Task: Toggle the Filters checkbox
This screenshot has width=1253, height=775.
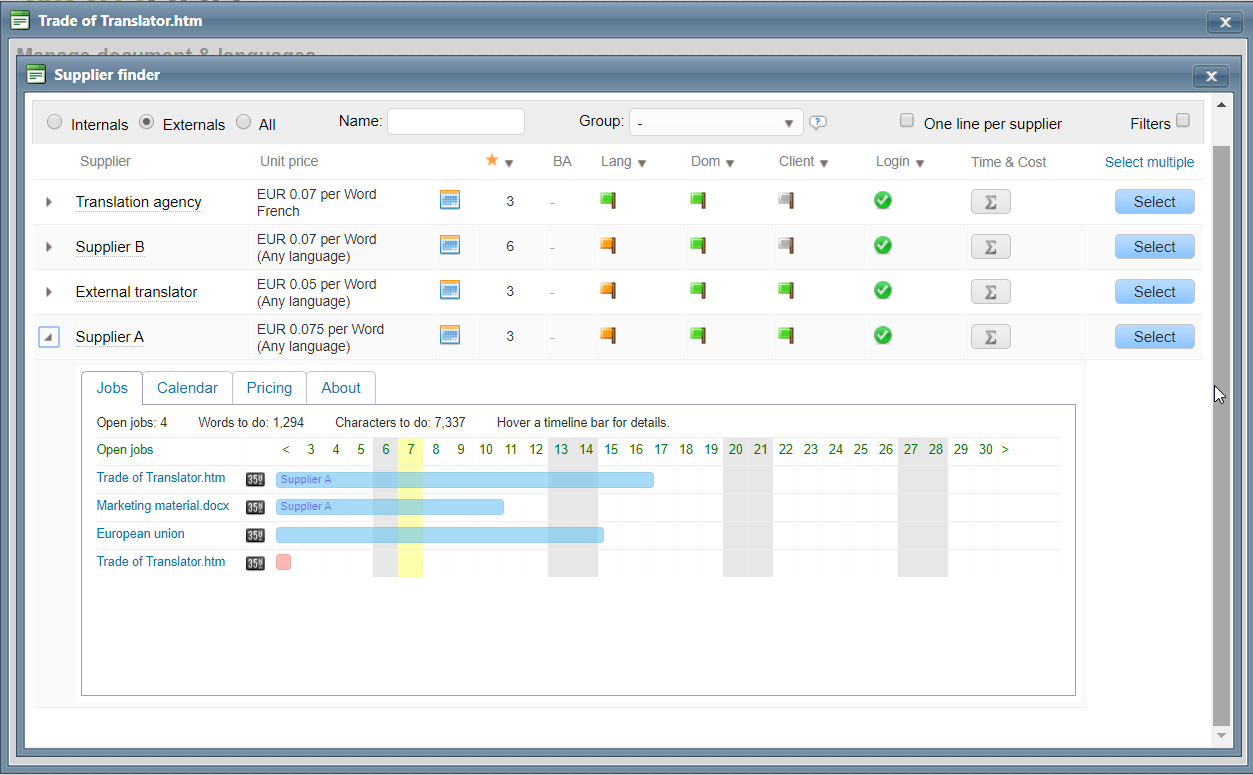Action: coord(1184,123)
